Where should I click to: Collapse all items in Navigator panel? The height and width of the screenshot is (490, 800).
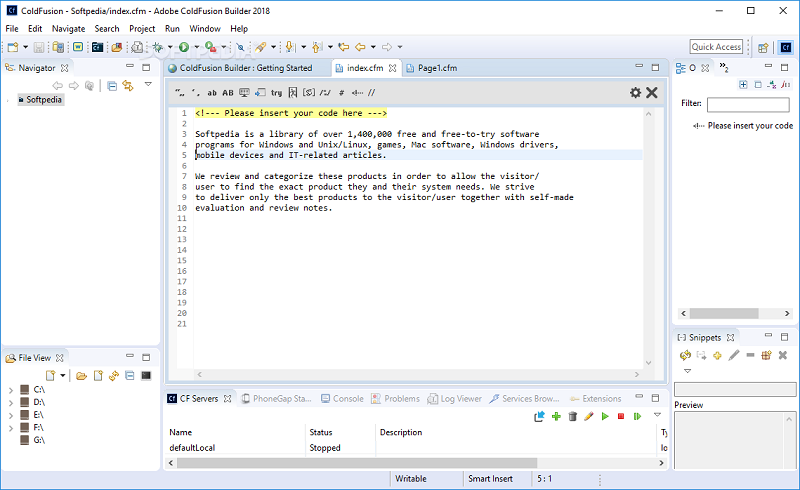112,86
